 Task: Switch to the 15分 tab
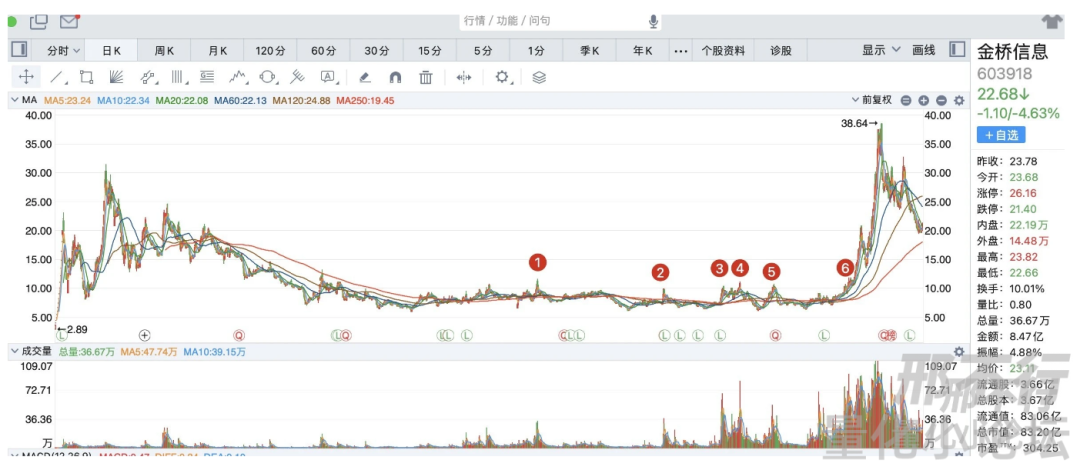pos(430,50)
